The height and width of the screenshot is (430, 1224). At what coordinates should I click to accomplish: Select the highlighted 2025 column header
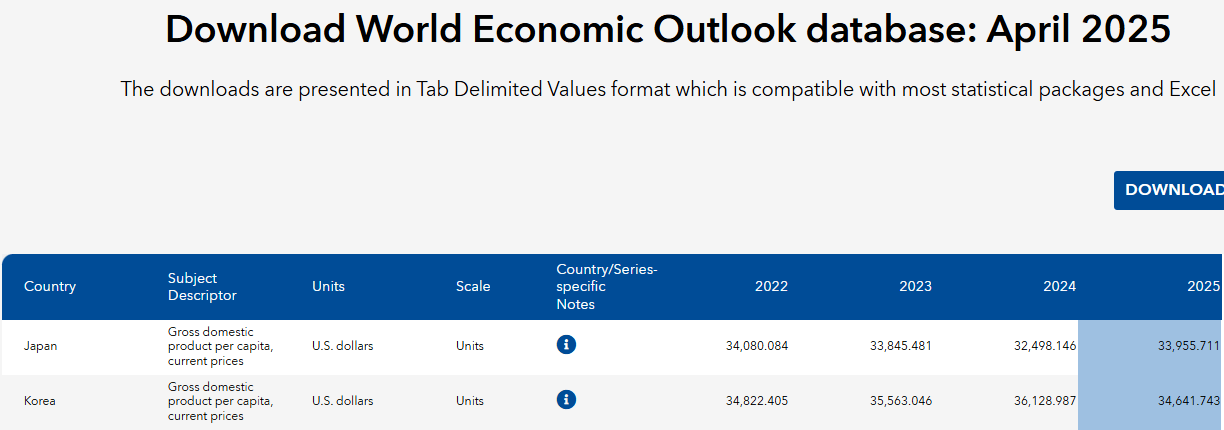(x=1202, y=286)
